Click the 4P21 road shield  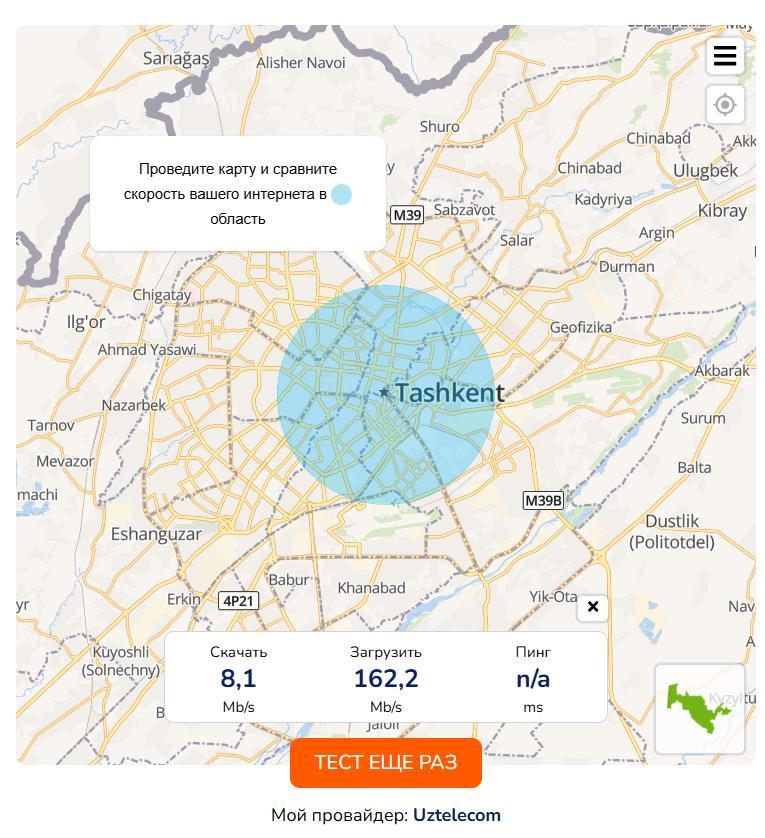click(x=239, y=601)
